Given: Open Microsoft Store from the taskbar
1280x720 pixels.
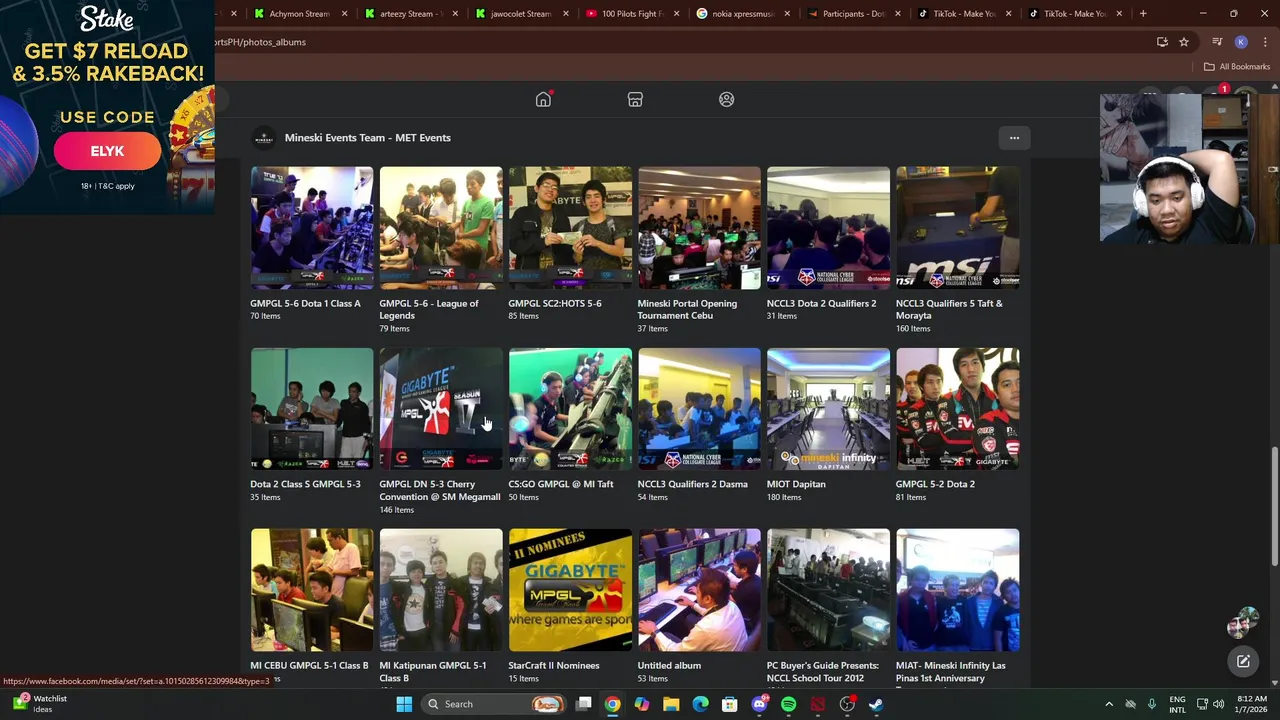Looking at the screenshot, I should [730, 704].
